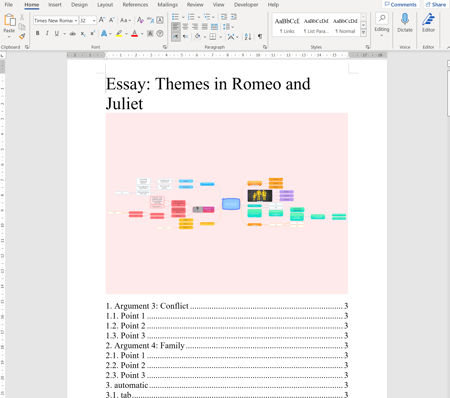
Task: Switch to the Insert tab
Action: point(55,5)
